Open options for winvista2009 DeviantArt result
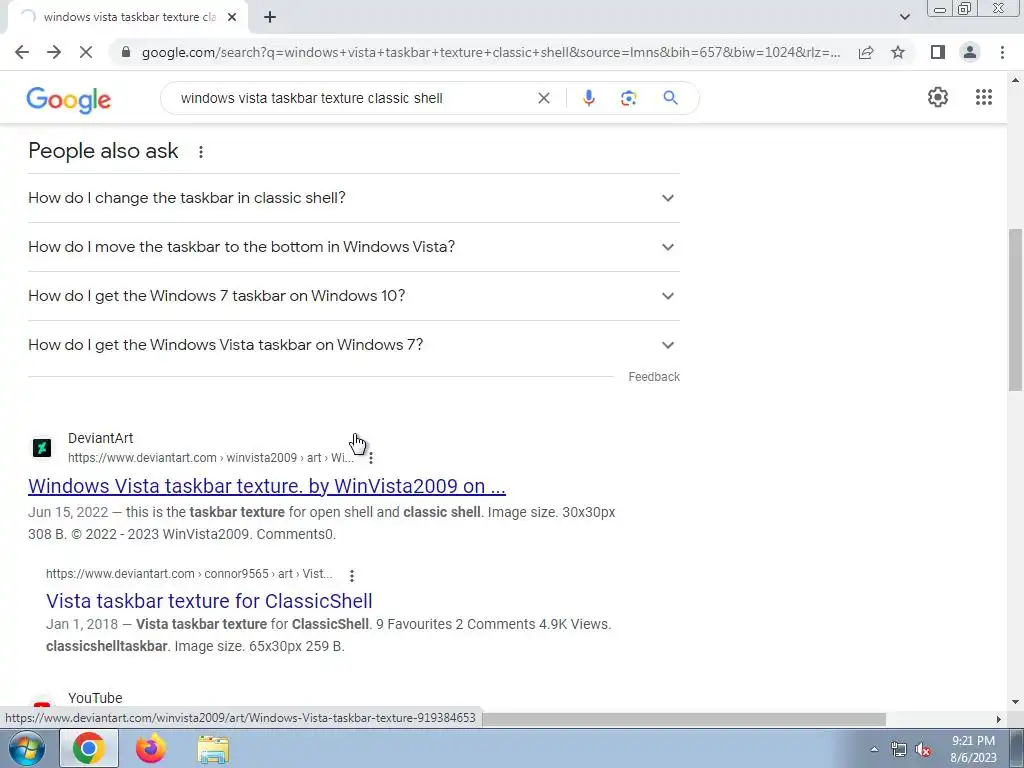 coord(371,458)
